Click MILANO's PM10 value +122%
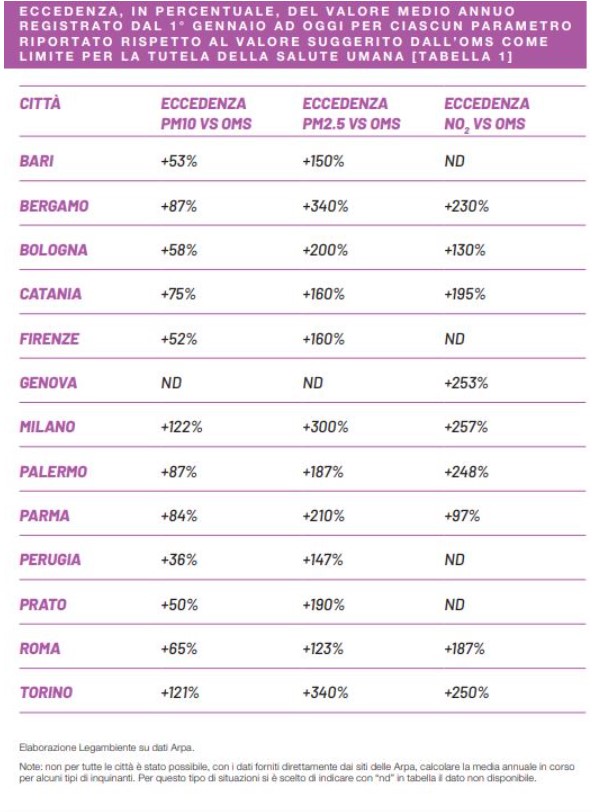Image resolution: width=592 pixels, height=812 pixels. coord(181,427)
